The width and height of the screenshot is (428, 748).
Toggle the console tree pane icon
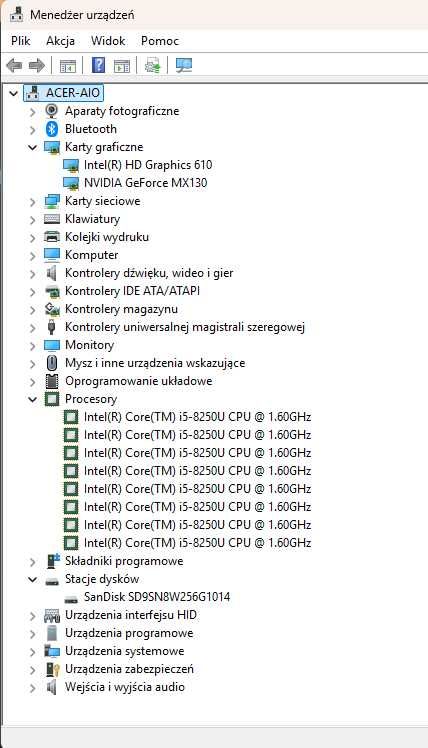coord(68,66)
